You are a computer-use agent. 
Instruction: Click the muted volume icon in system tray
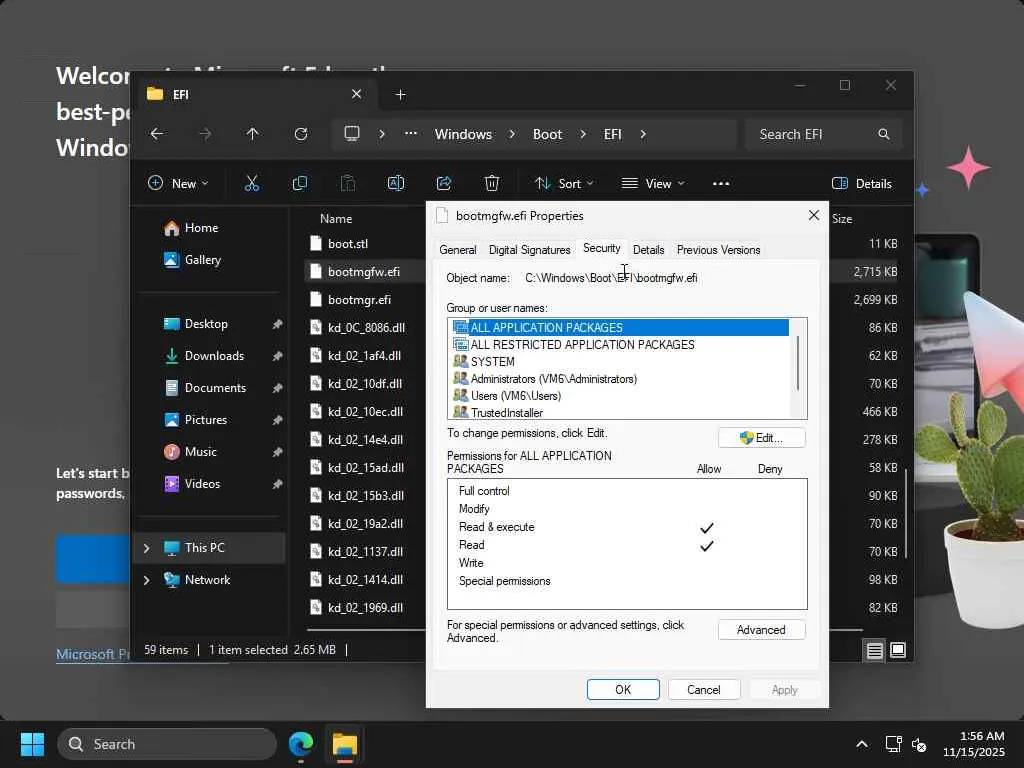click(919, 744)
